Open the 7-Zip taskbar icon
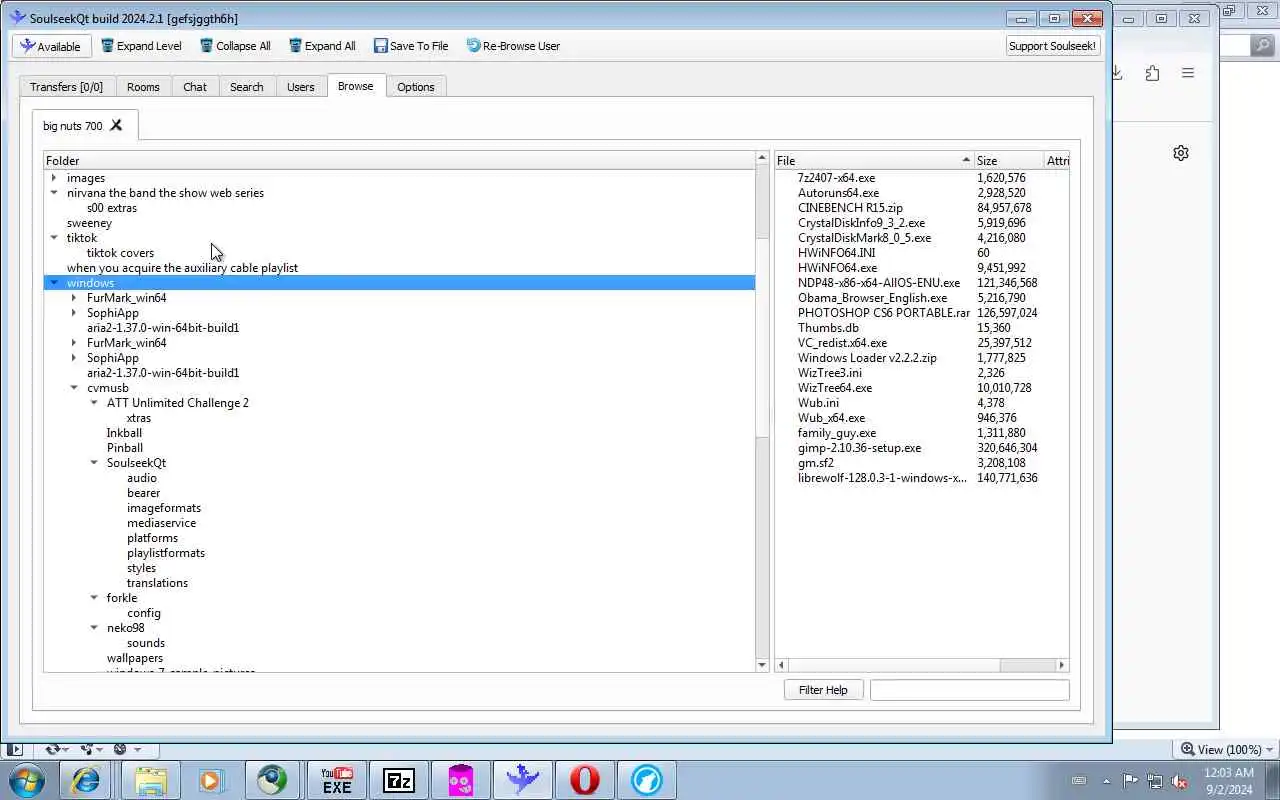The width and height of the screenshot is (1280, 800). pyautogui.click(x=399, y=780)
